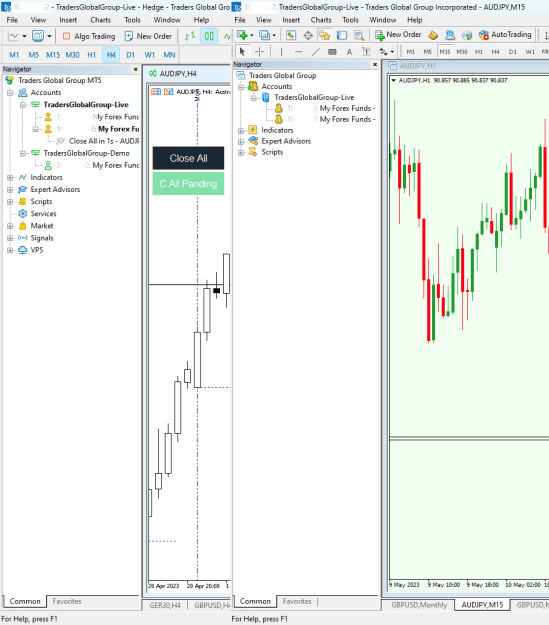Open the Charts menu in MT5

[100, 20]
